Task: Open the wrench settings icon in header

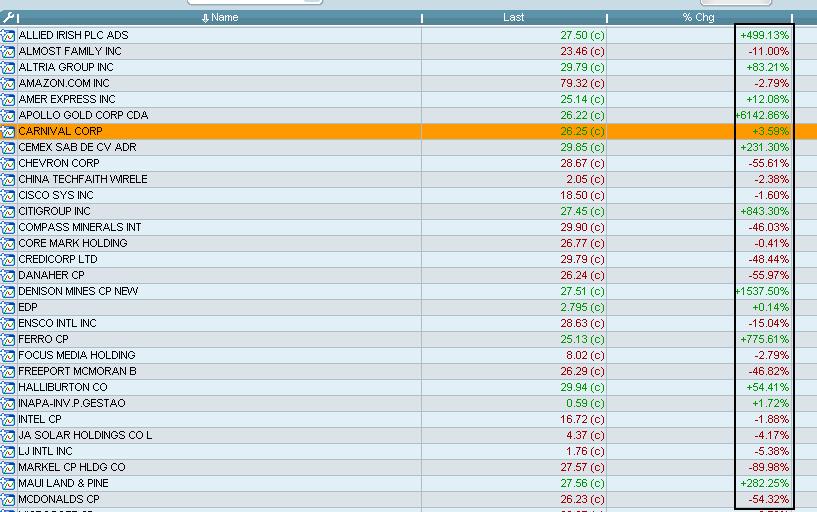Action: pyautogui.click(x=8, y=17)
